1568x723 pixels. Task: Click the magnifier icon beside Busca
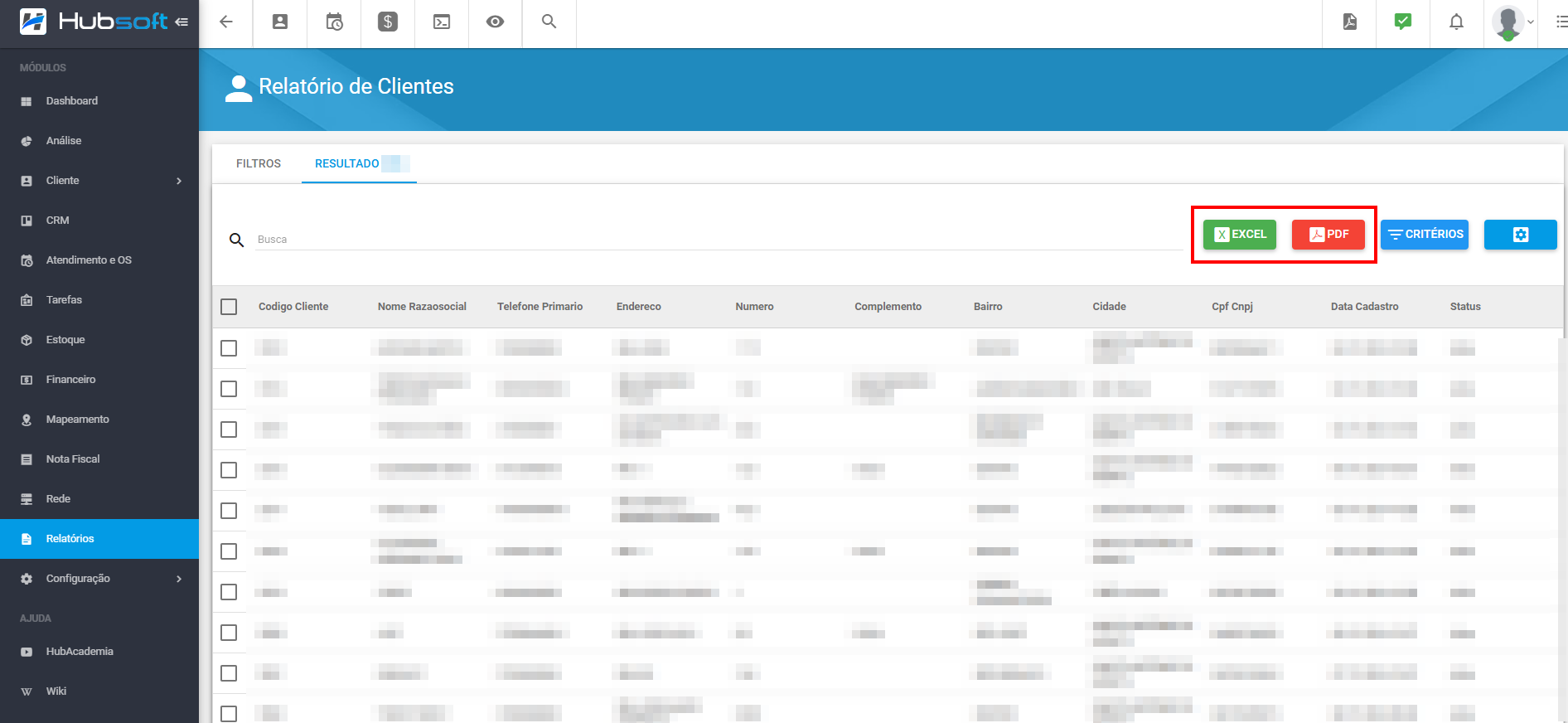(x=236, y=240)
